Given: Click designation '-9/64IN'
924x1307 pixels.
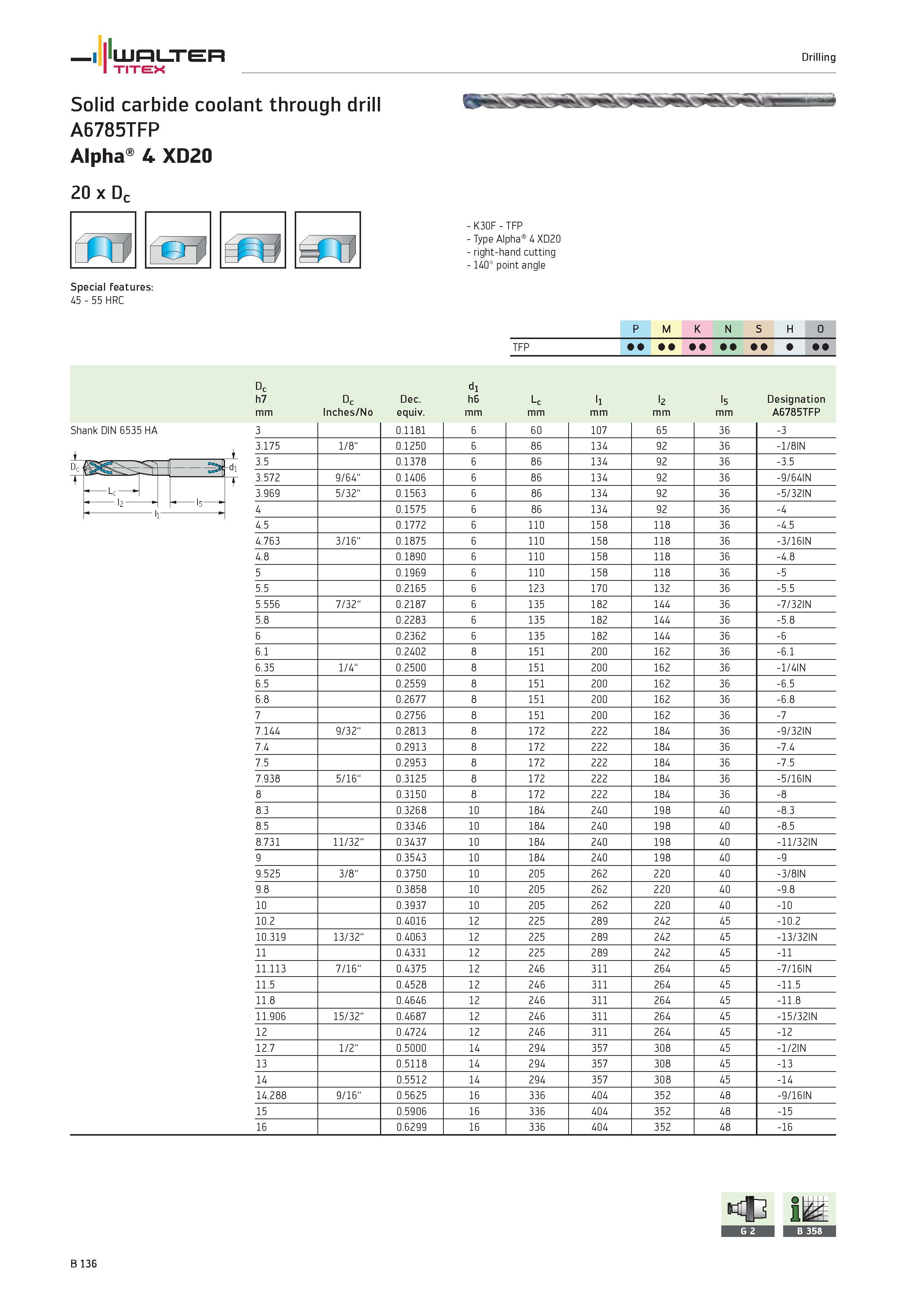Looking at the screenshot, I should click(x=794, y=478).
